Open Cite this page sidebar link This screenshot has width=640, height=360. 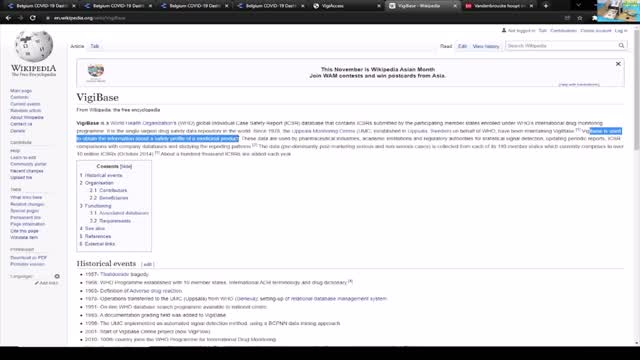point(24,231)
